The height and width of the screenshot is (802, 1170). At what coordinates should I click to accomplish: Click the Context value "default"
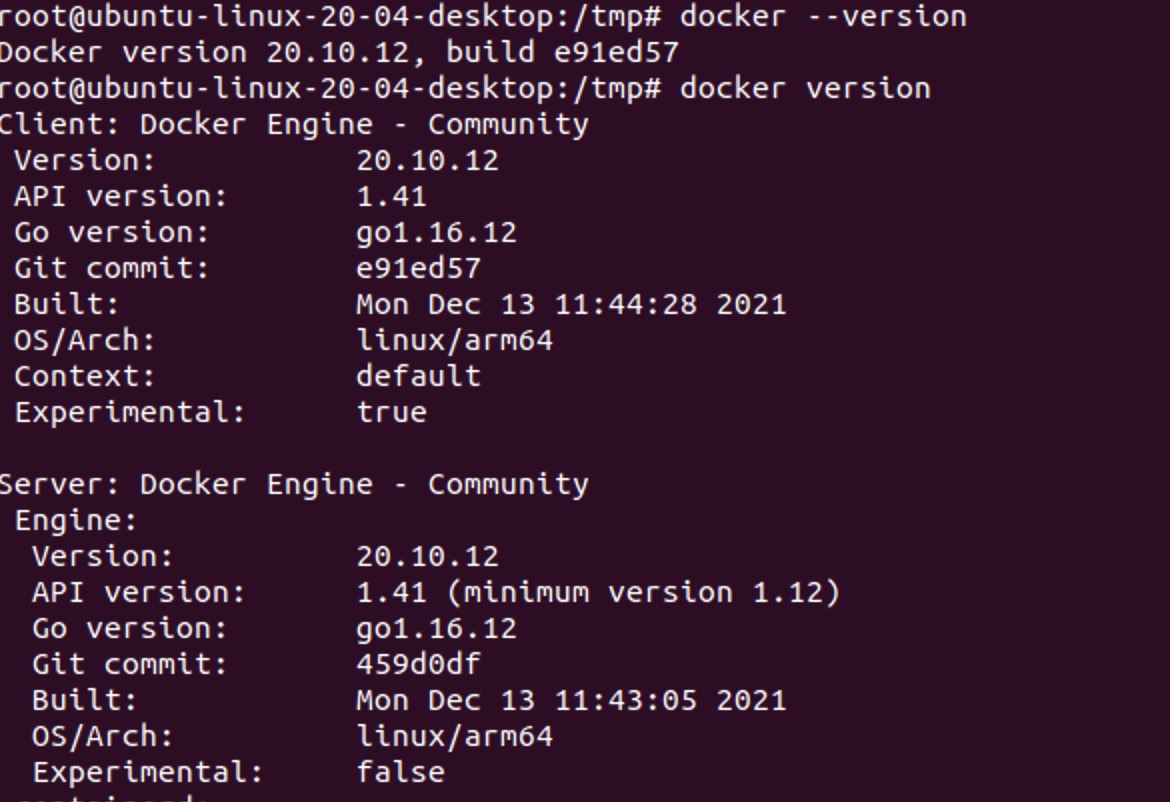418,377
